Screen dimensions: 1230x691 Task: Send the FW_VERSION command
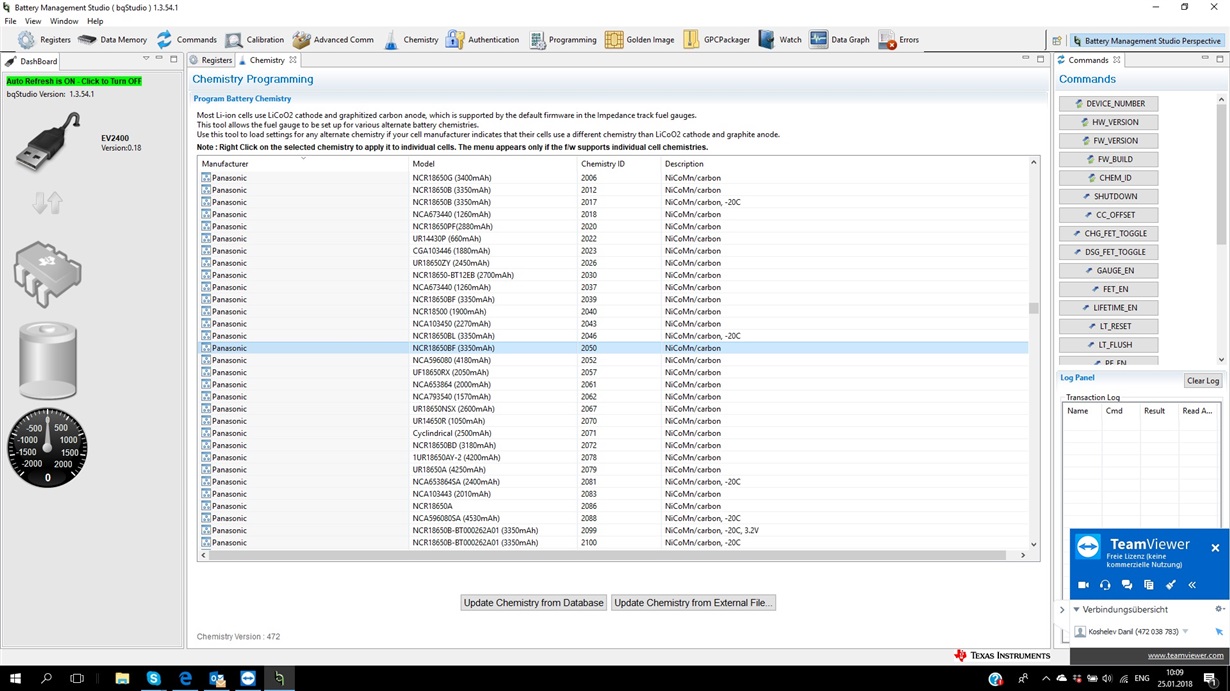(1108, 141)
